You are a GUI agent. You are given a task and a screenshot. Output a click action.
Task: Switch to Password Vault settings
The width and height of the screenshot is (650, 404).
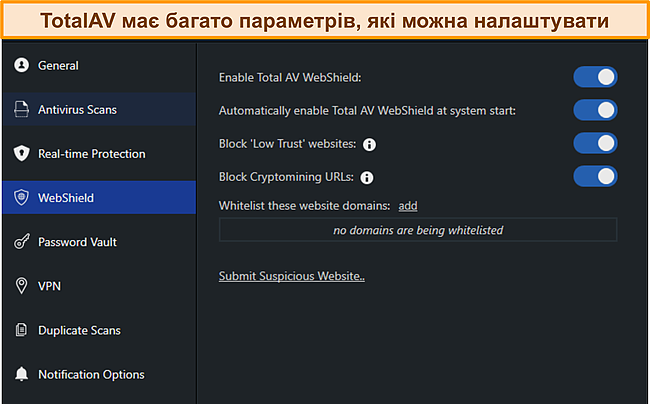pyautogui.click(x=79, y=242)
